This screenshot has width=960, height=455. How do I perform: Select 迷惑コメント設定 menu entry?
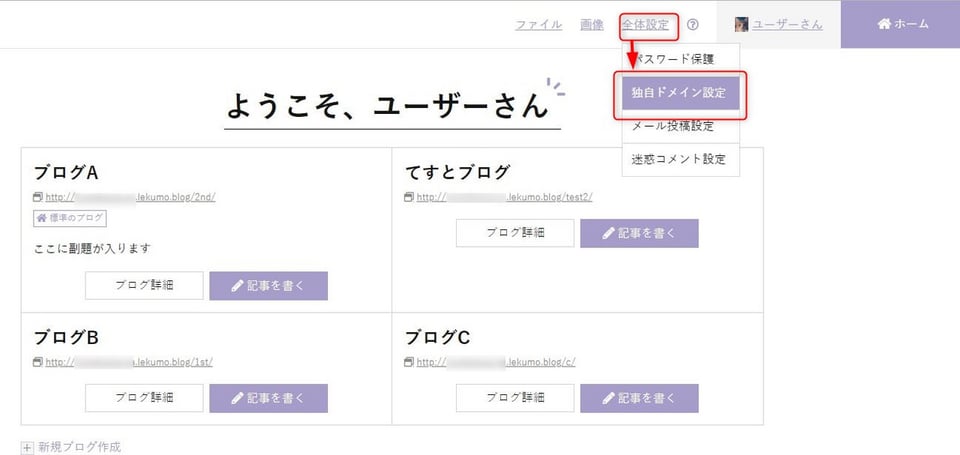coord(681,159)
